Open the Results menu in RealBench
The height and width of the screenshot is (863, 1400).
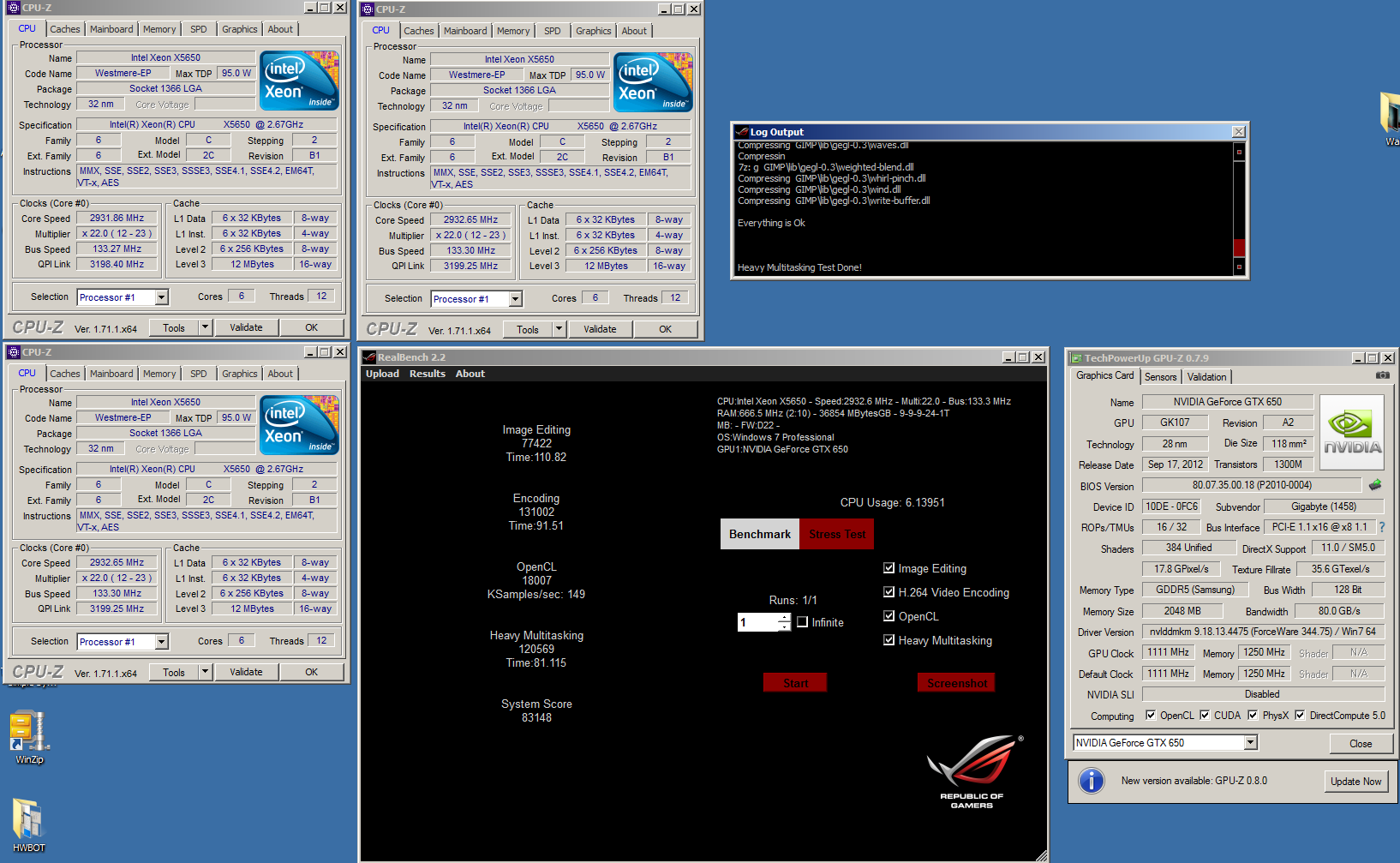tap(428, 374)
